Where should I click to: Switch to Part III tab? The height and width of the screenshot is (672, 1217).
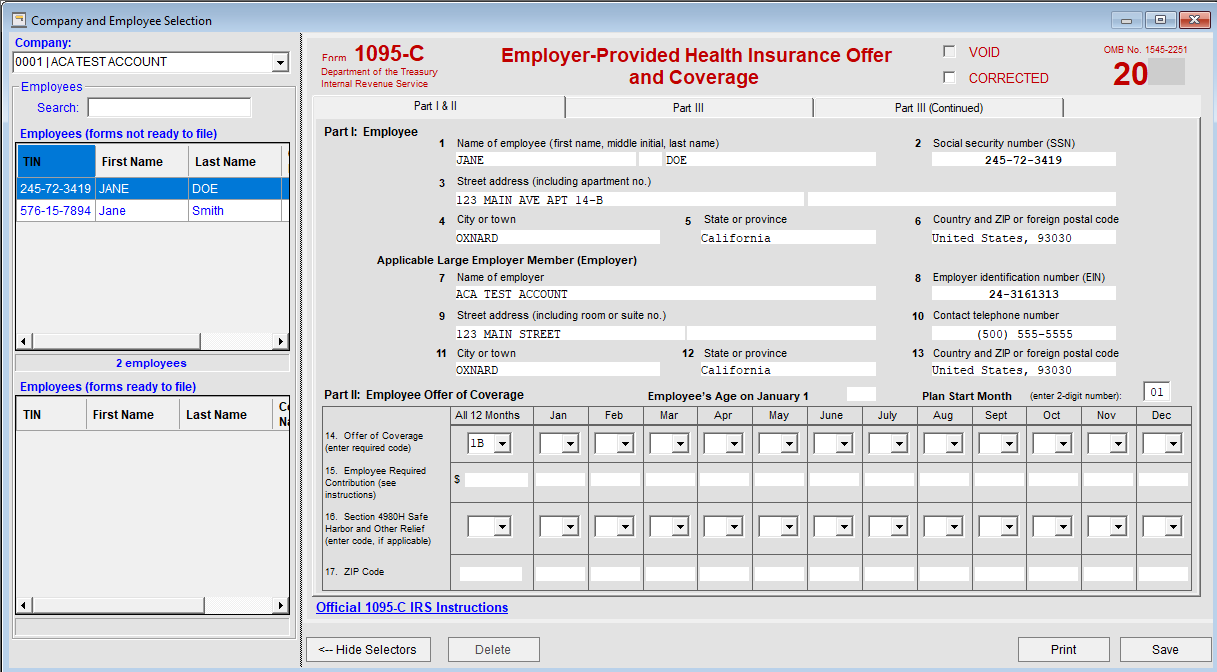[688, 107]
